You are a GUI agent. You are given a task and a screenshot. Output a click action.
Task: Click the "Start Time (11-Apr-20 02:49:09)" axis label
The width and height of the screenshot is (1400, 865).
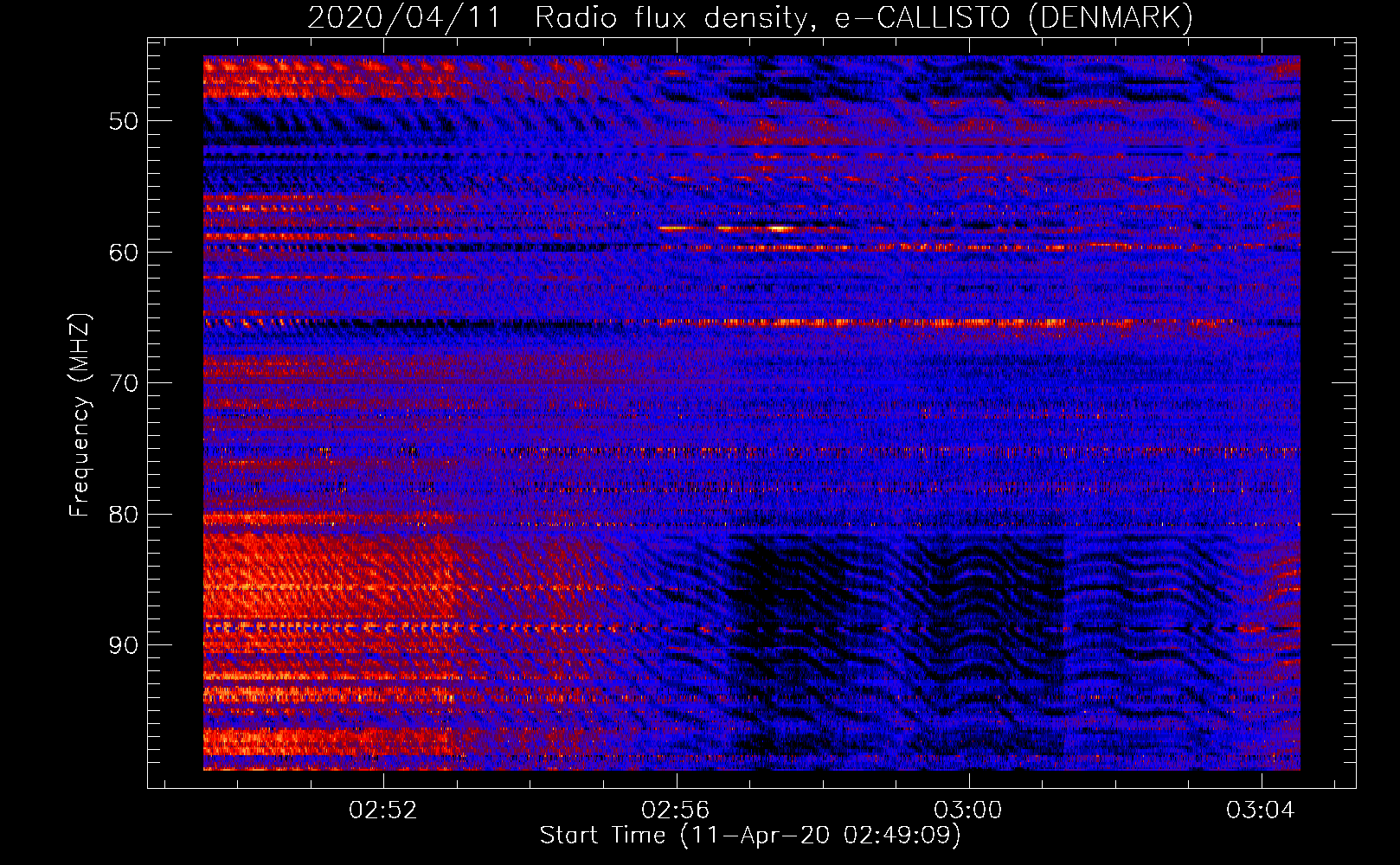click(750, 836)
